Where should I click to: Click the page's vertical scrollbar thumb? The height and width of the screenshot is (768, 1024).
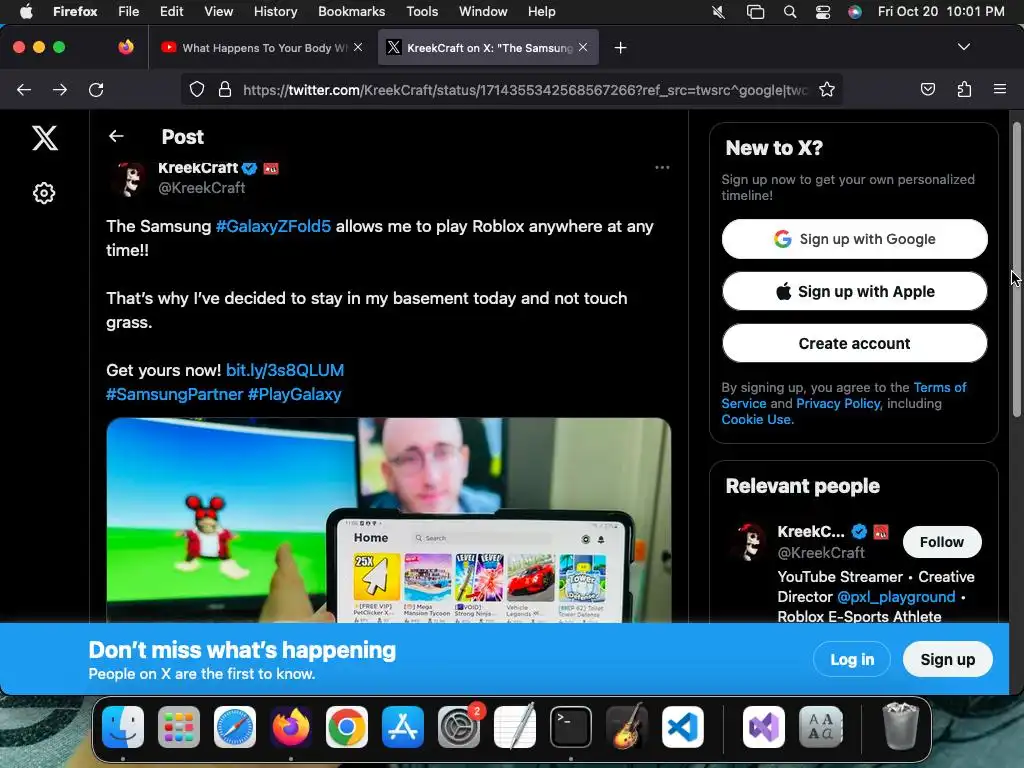[1016, 269]
